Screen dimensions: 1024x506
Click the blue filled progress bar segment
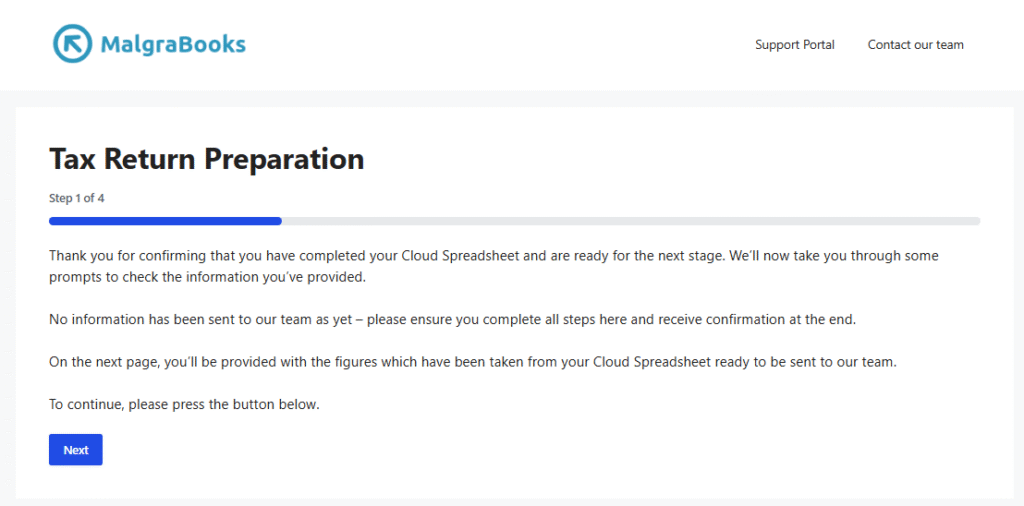(x=165, y=221)
